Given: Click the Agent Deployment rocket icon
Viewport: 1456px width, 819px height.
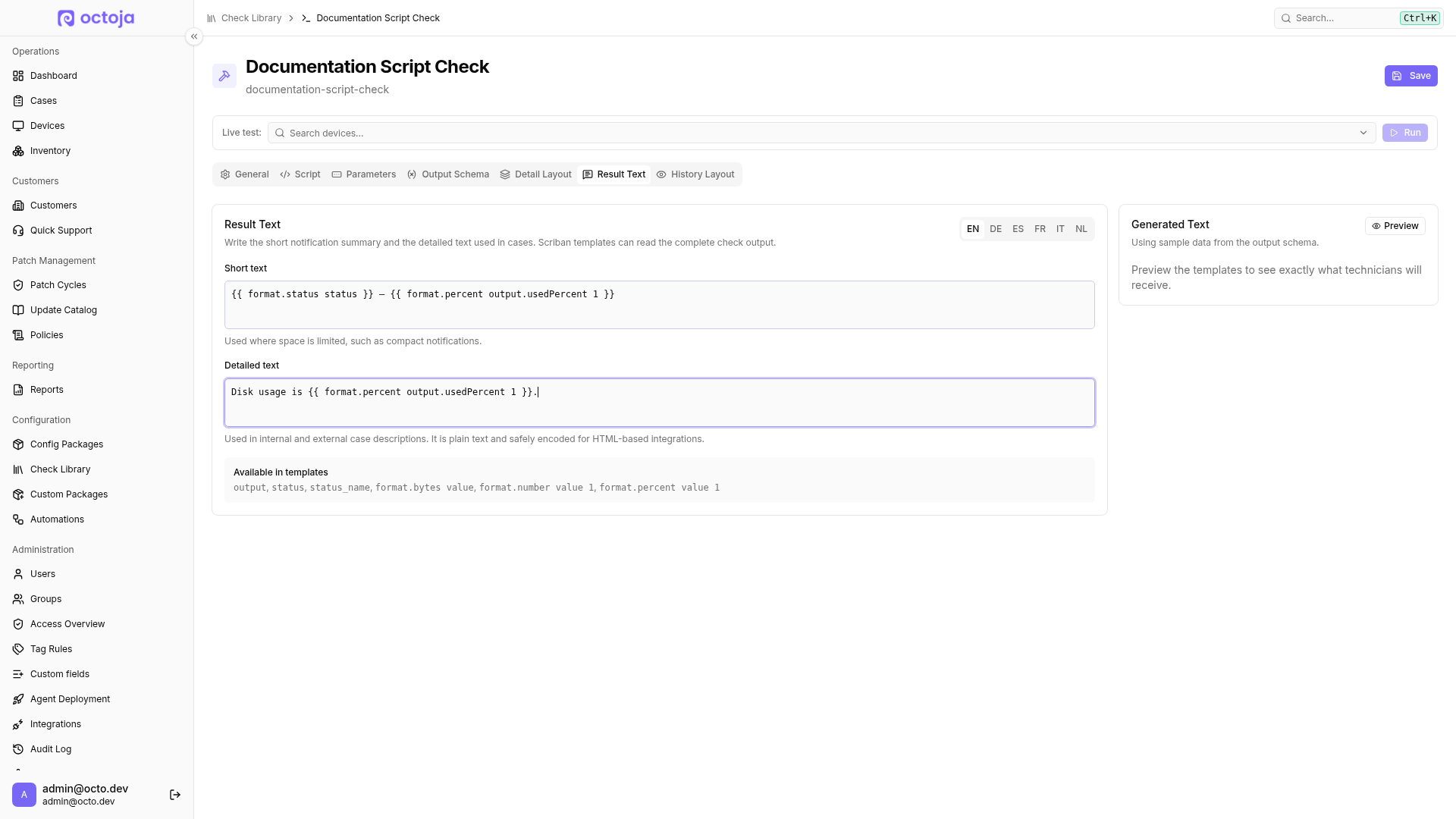Looking at the screenshot, I should pyautogui.click(x=18, y=699).
